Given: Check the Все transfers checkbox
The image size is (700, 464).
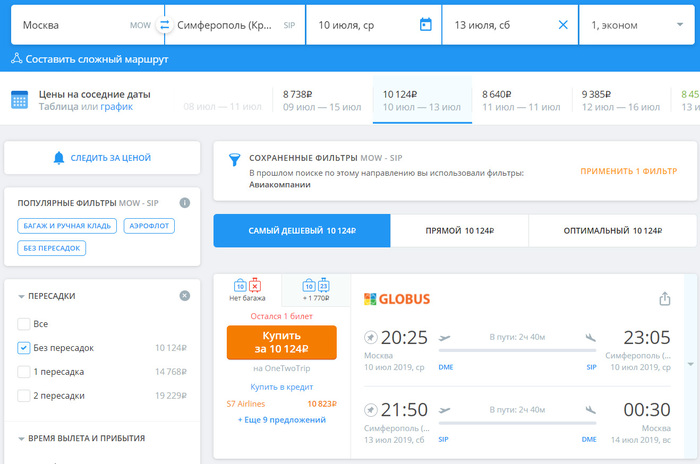Looking at the screenshot, I should click(24, 324).
